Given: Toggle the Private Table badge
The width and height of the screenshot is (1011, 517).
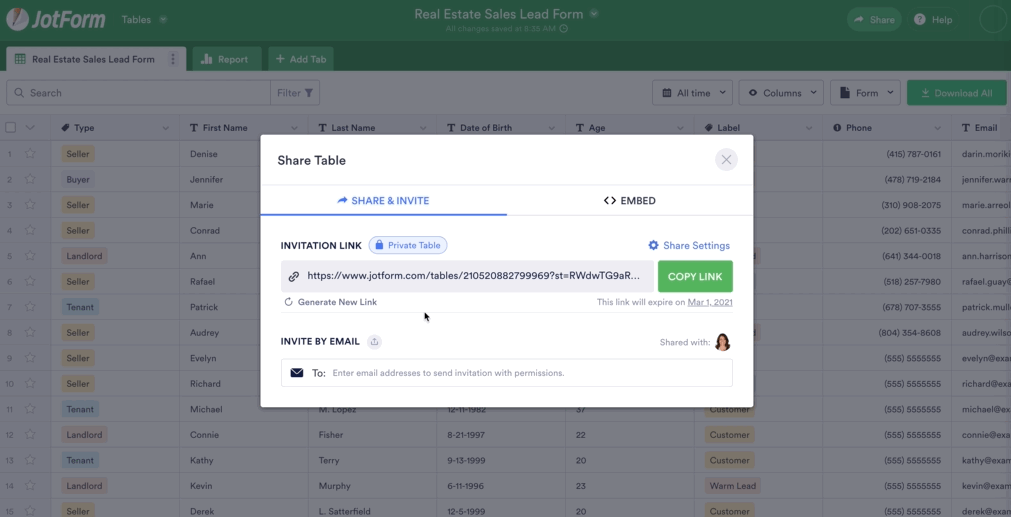Looking at the screenshot, I should point(408,245).
